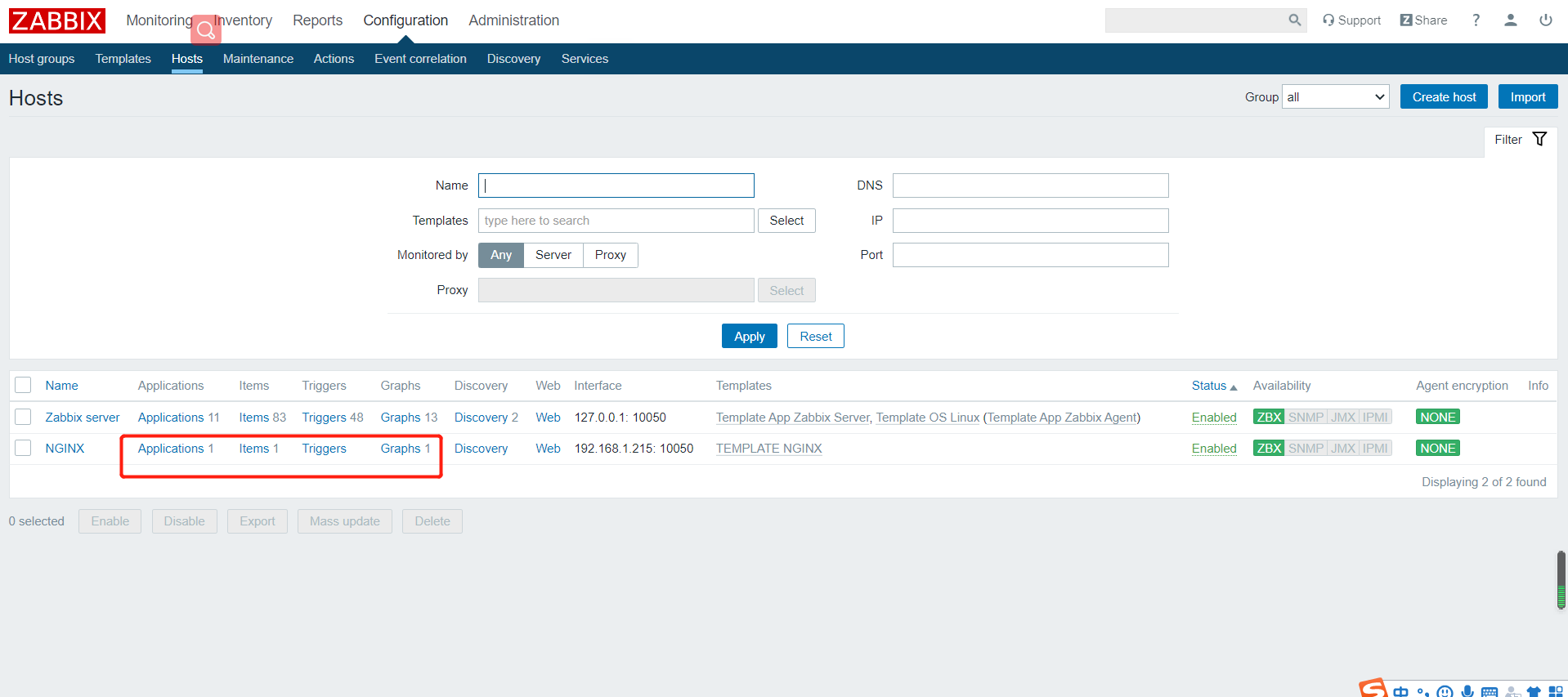Click the Create host button
Screen dimensions: 1568x697
point(1444,96)
